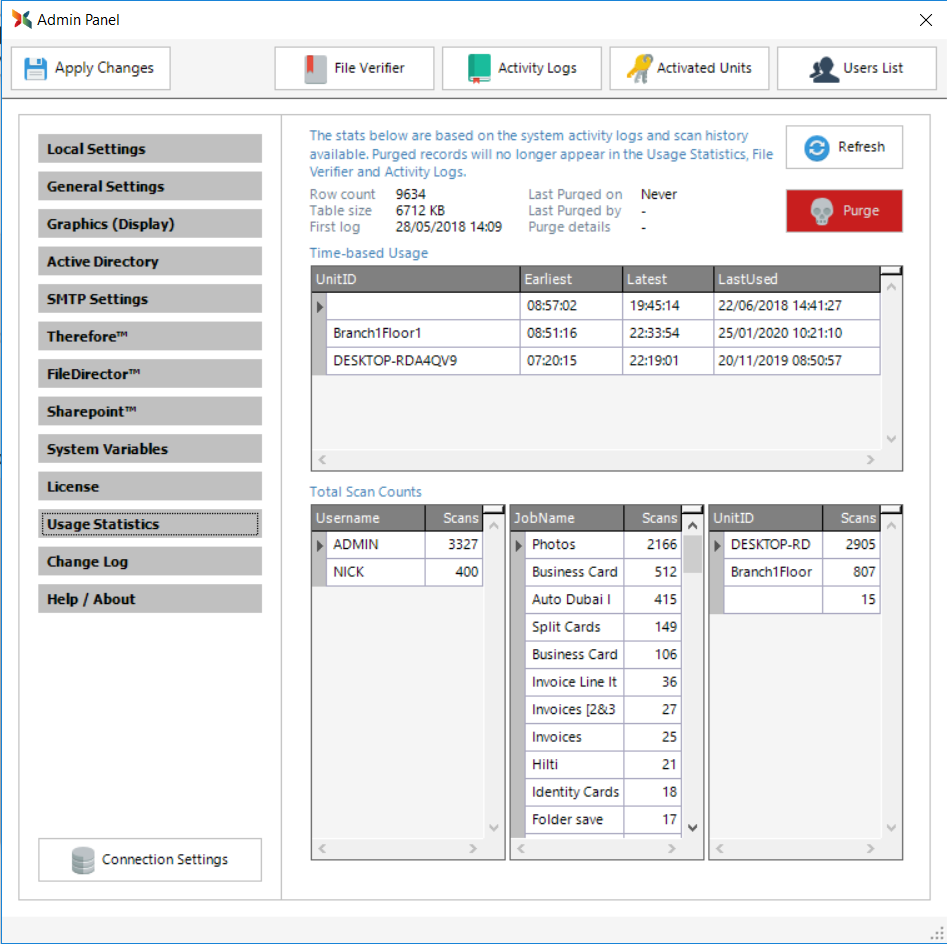Click the Connection Settings database icon
This screenshot has height=944, width=947.
coord(83,860)
